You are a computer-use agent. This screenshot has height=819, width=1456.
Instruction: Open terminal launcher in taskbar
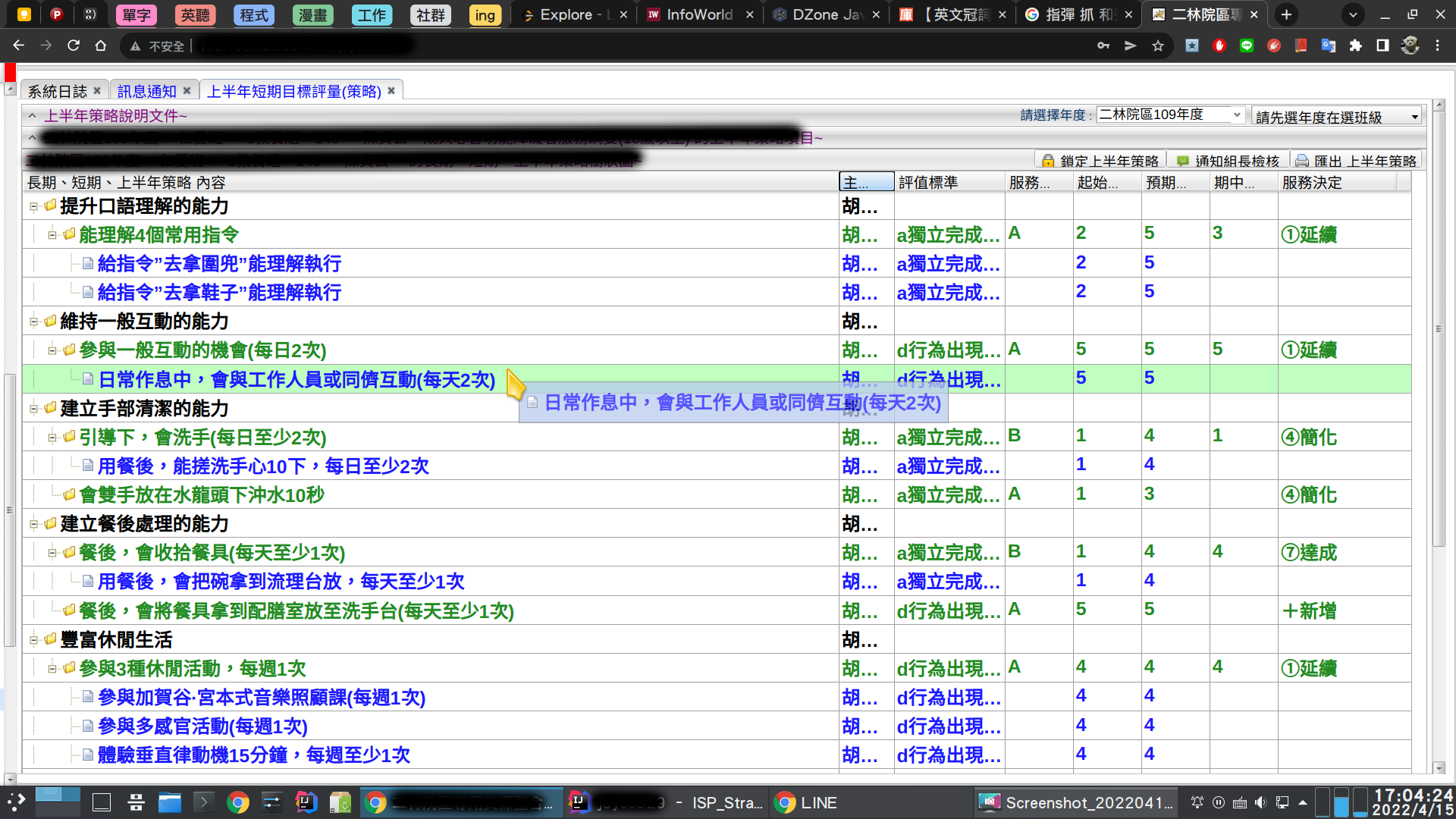tap(204, 802)
